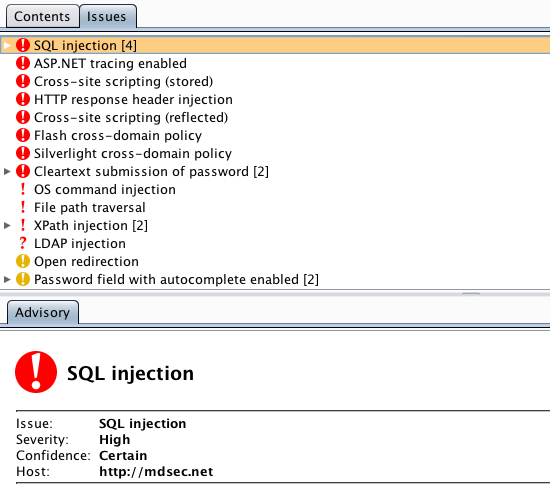
Task: Expand Password field with autocomplete enabled group
Action: (x=7, y=279)
